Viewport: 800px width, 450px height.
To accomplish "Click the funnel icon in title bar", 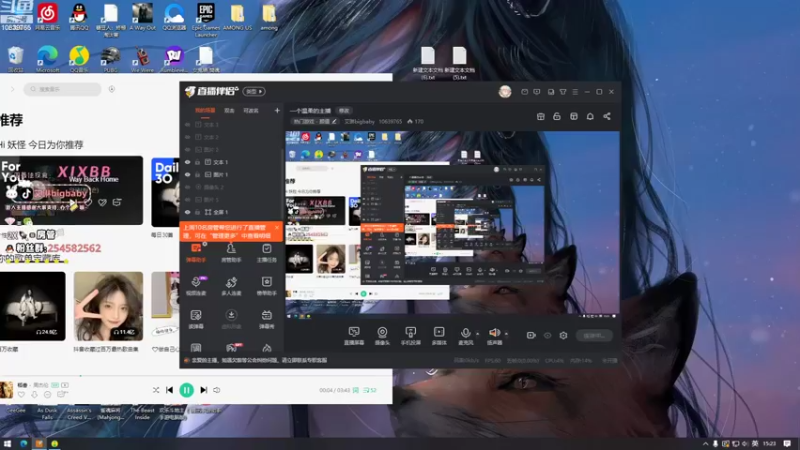I will click(563, 92).
